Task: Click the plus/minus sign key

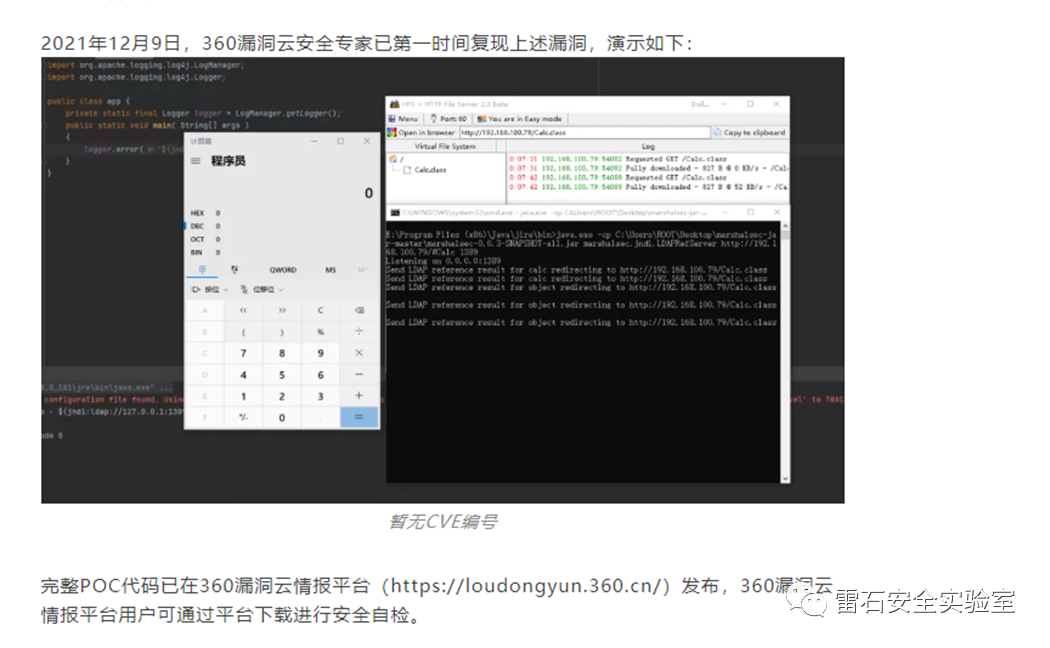Action: (x=243, y=417)
